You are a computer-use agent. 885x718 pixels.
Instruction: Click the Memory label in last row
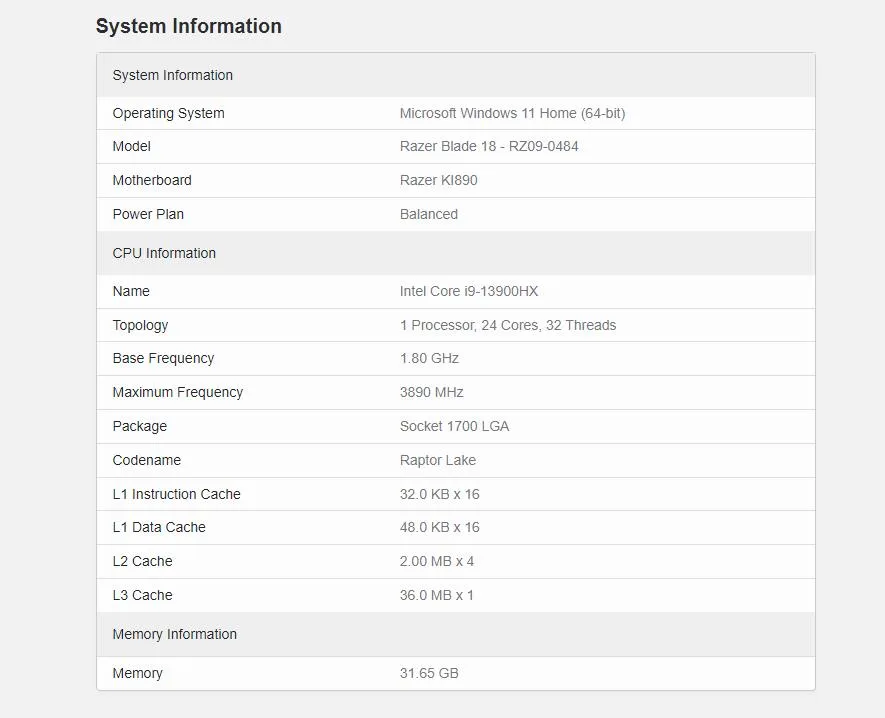137,673
